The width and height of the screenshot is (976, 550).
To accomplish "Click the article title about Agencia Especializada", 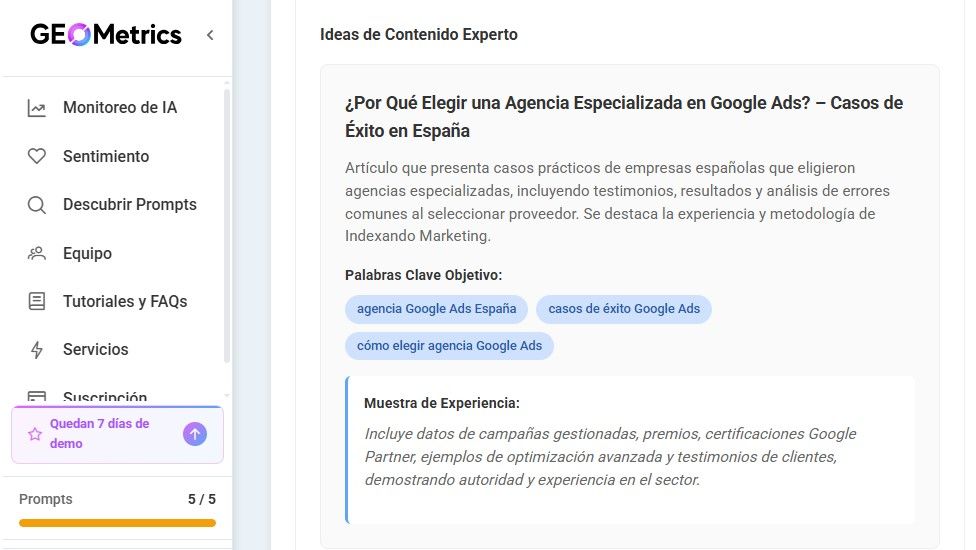I will coord(624,117).
